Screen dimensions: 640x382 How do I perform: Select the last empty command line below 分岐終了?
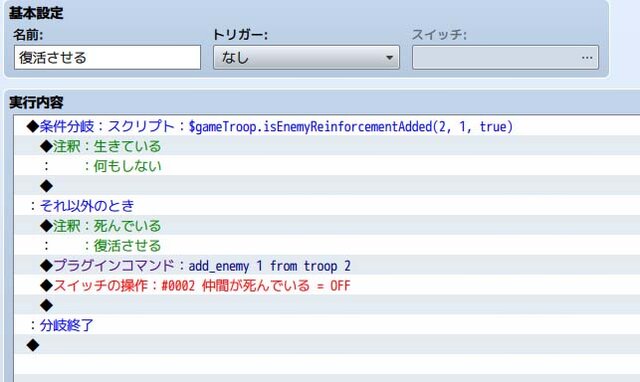(327, 345)
